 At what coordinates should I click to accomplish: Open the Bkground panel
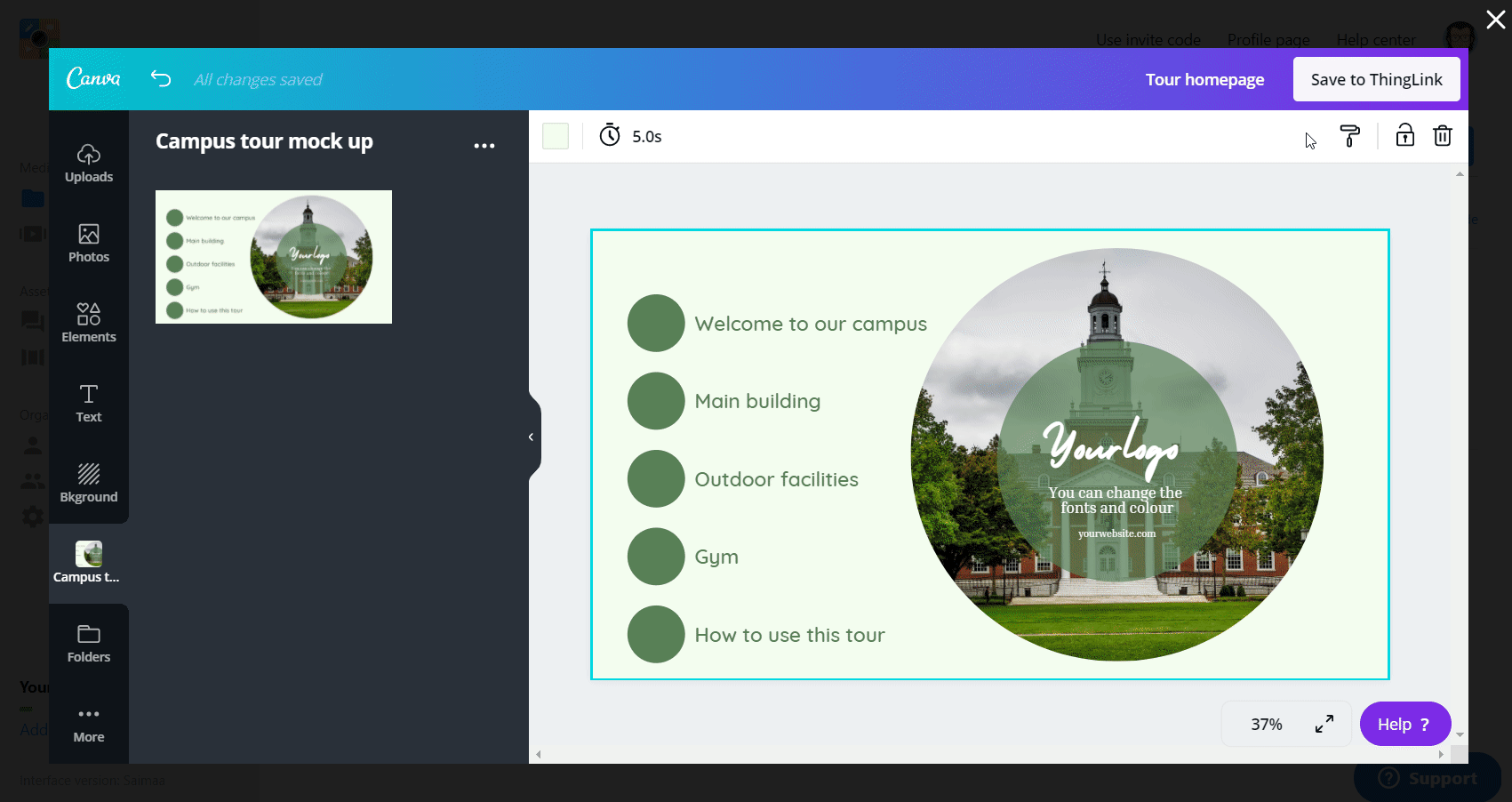pos(88,482)
